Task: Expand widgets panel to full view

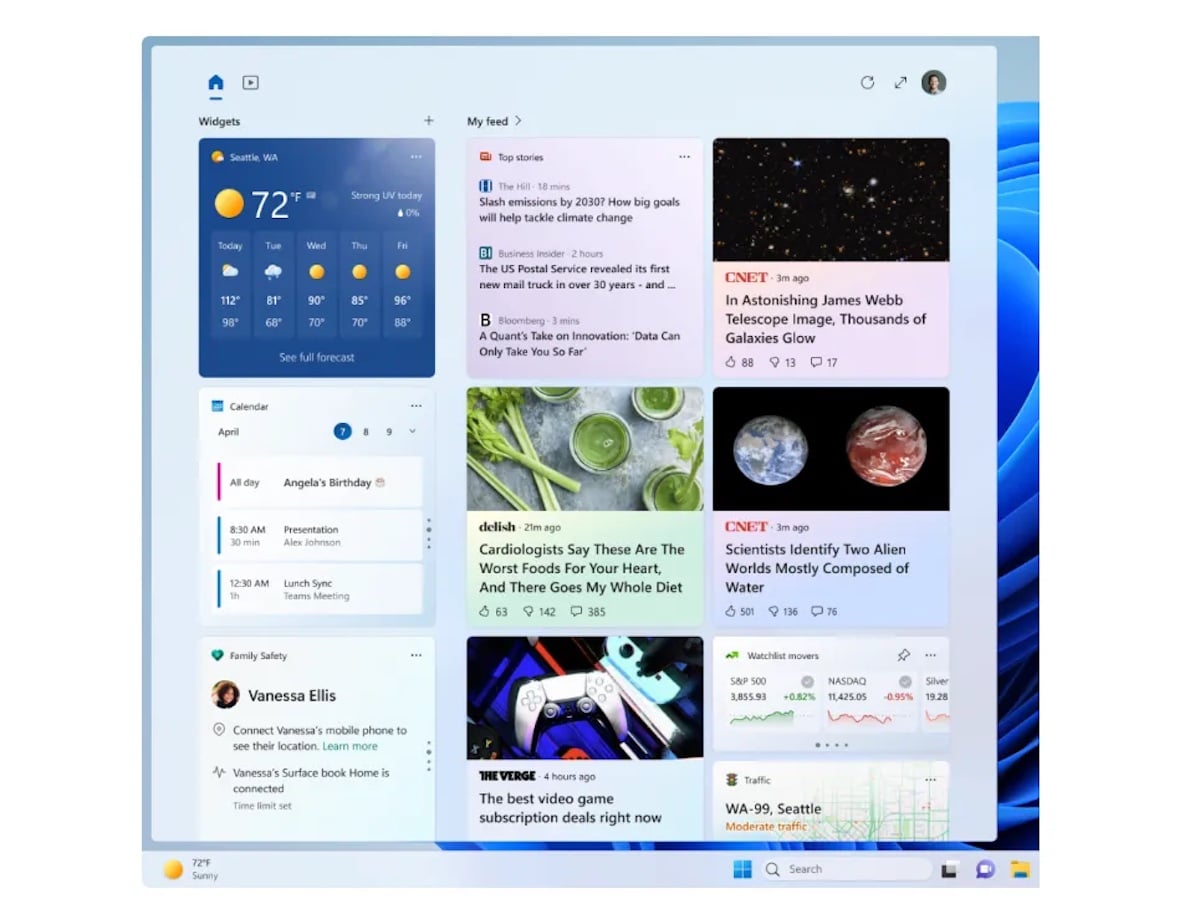Action: (900, 83)
